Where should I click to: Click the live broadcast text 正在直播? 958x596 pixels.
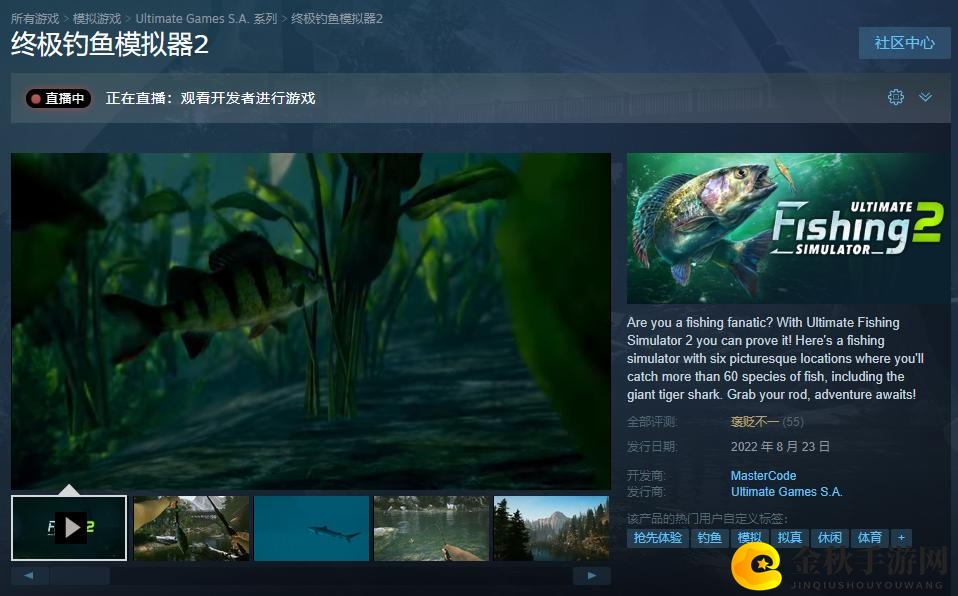tap(210, 98)
